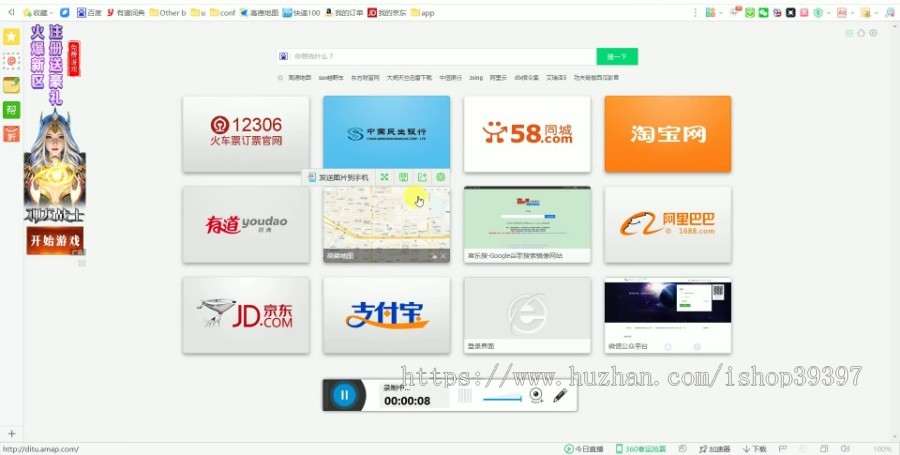Click the home icon on new tab page
The height and width of the screenshot is (455, 900).
point(861,33)
